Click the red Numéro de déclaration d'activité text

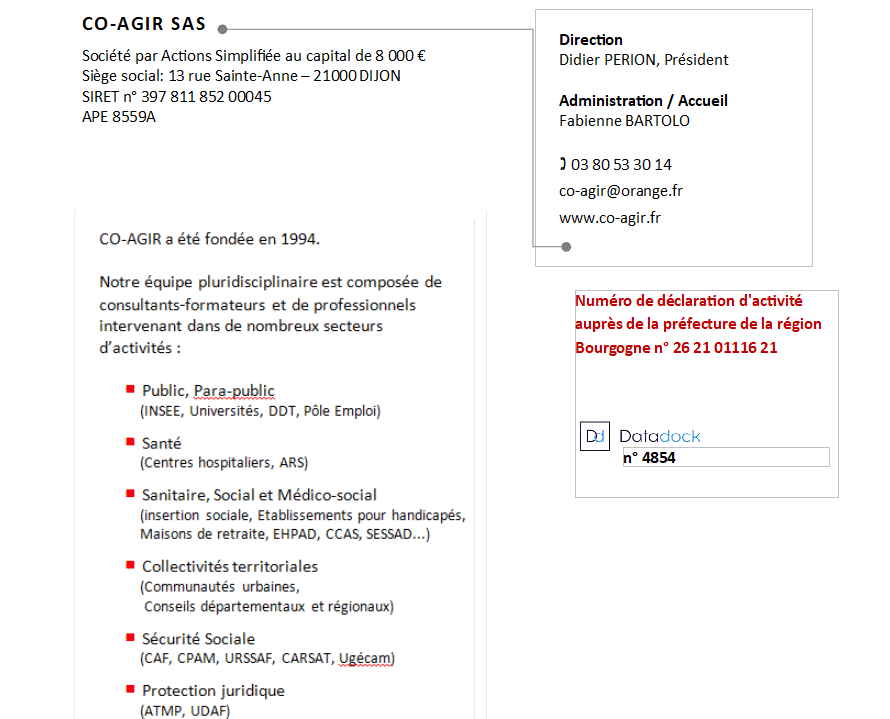pos(688,301)
